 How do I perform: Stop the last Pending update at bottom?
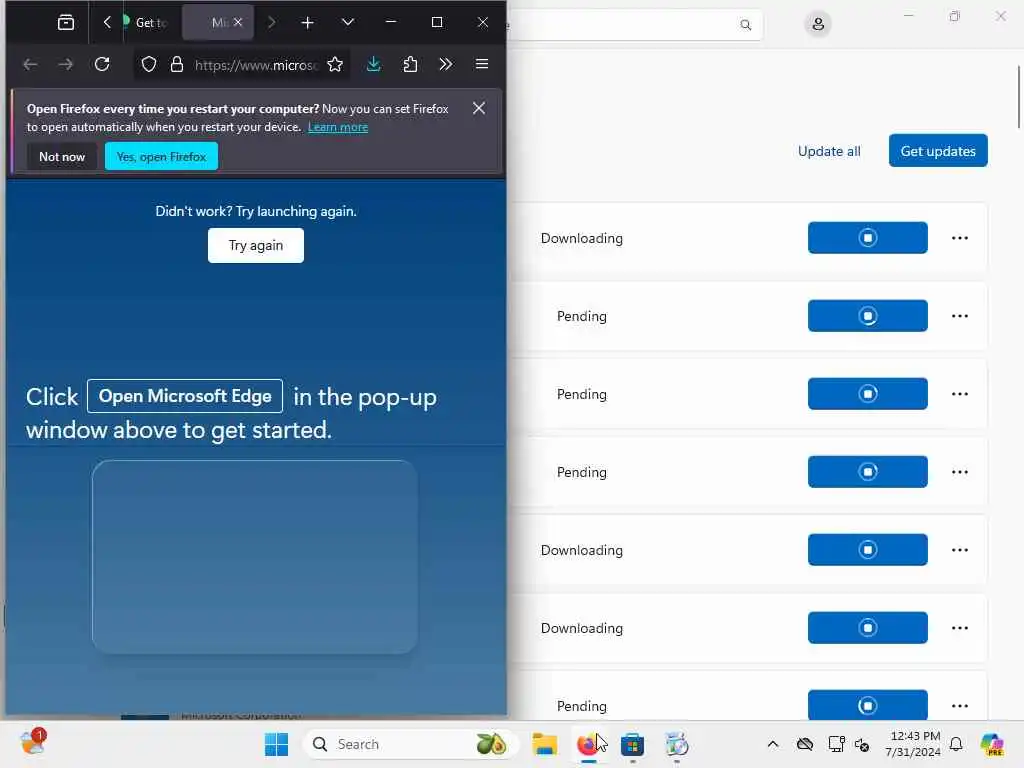[867, 705]
